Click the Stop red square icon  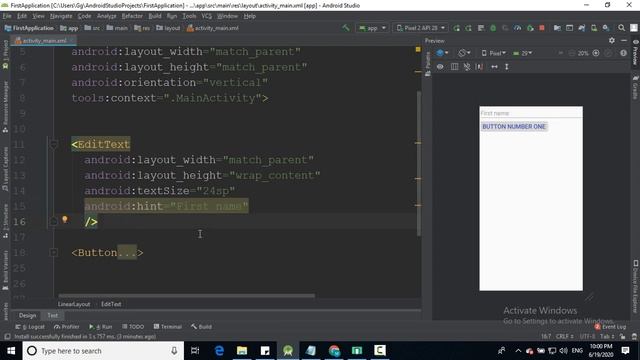[x=542, y=28]
